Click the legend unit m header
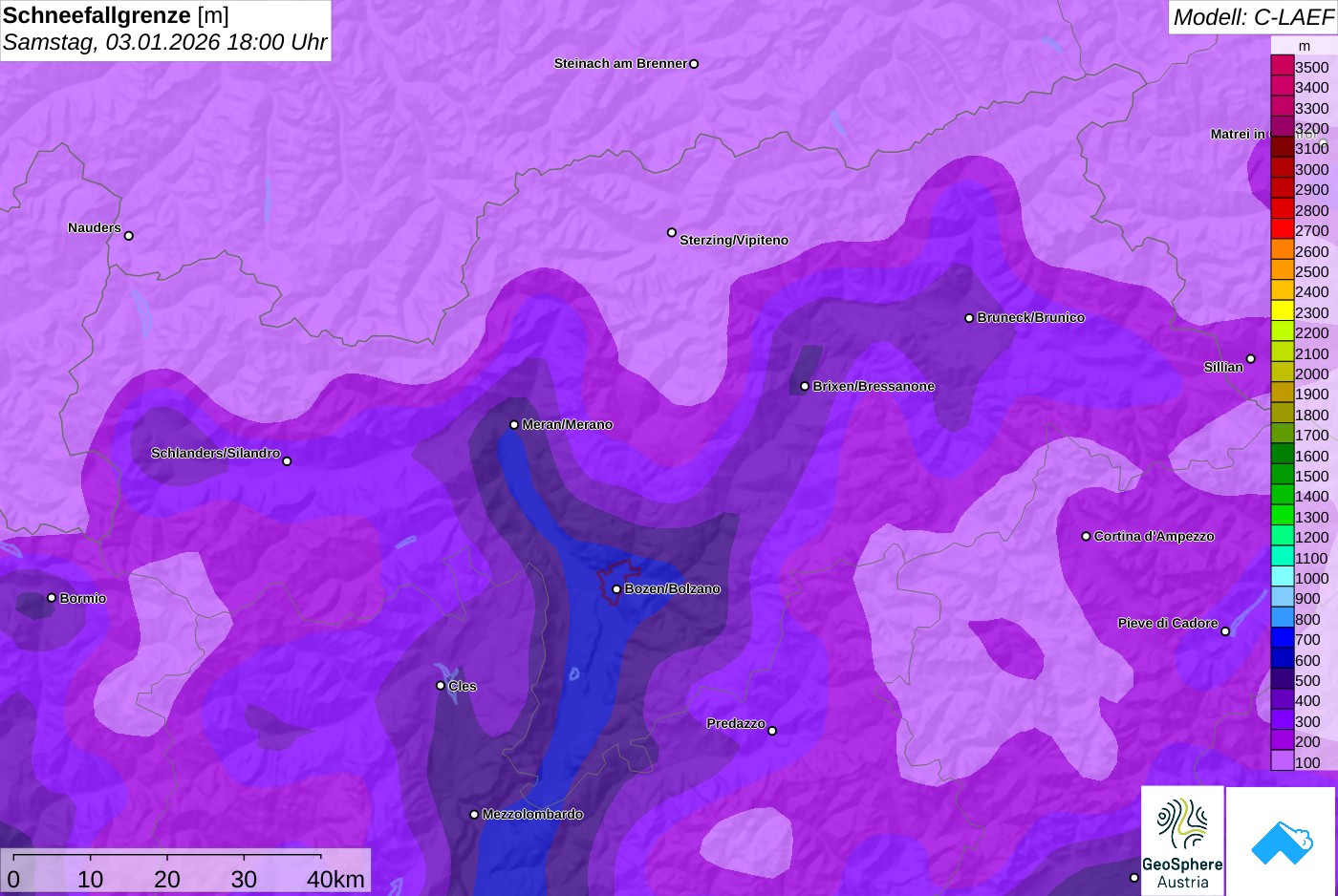This screenshot has width=1338, height=896. (x=1304, y=46)
